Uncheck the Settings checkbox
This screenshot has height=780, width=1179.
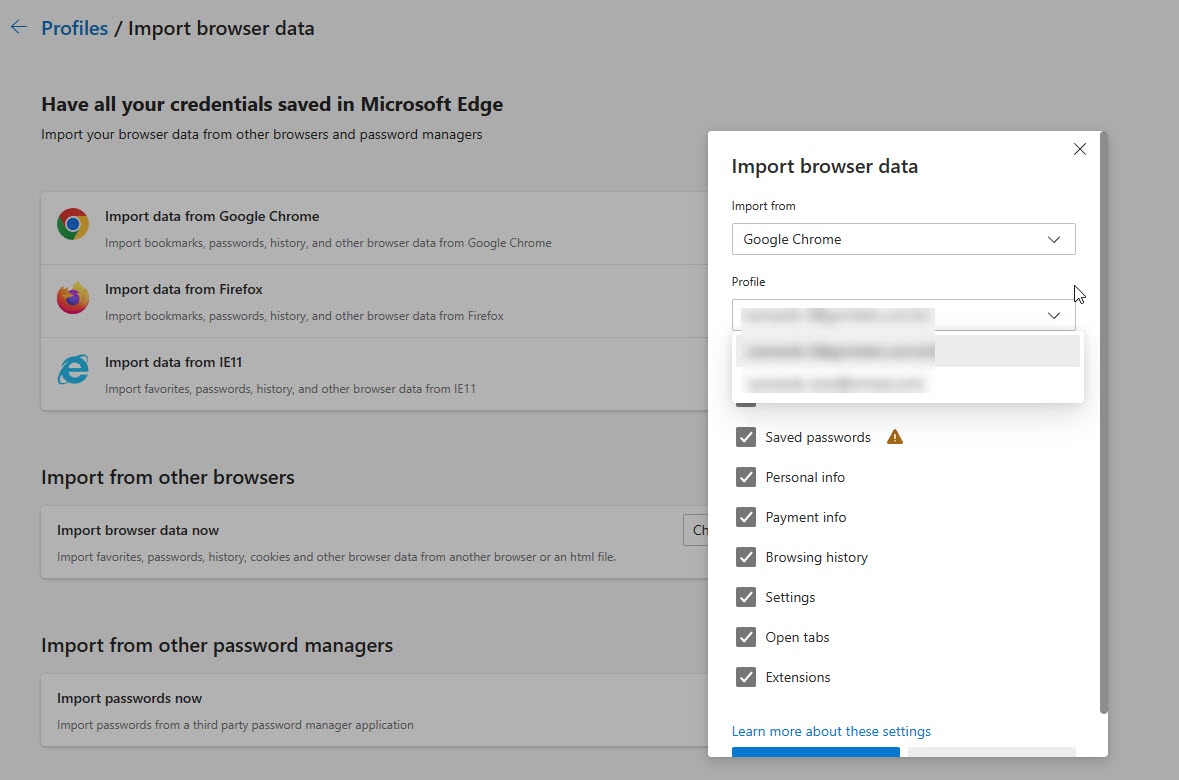pyautogui.click(x=746, y=597)
